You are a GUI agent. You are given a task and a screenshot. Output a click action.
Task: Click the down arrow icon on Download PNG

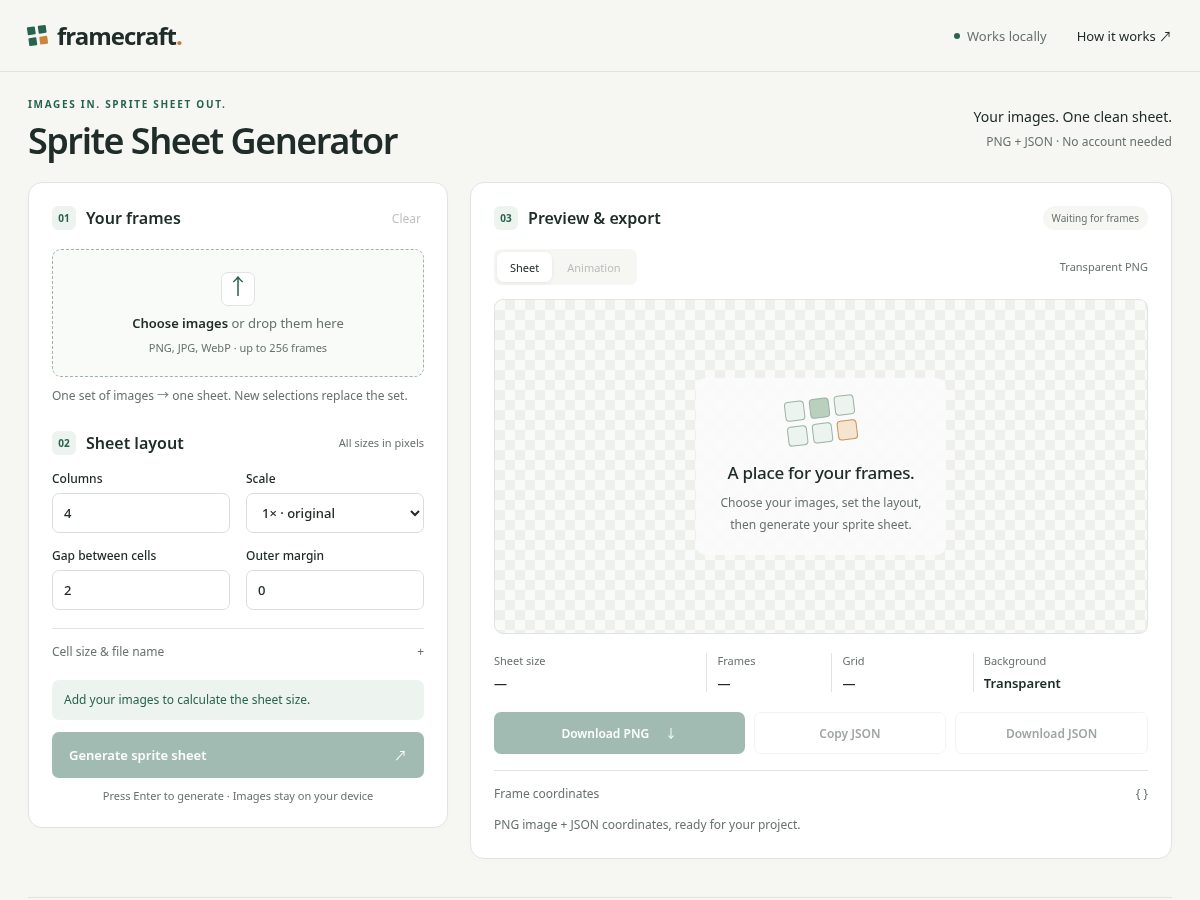[671, 733]
